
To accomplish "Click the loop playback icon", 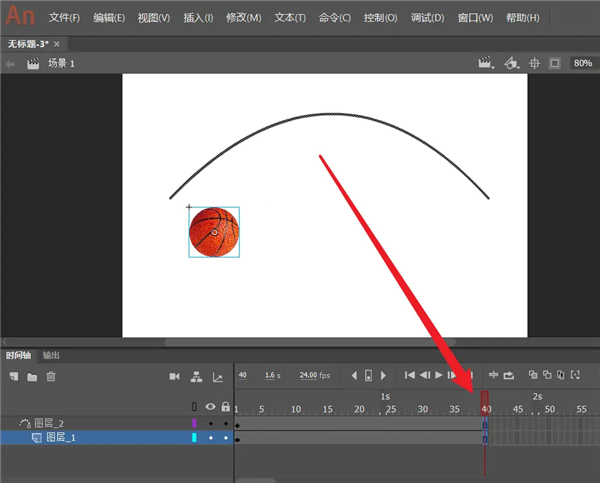I will [508, 375].
